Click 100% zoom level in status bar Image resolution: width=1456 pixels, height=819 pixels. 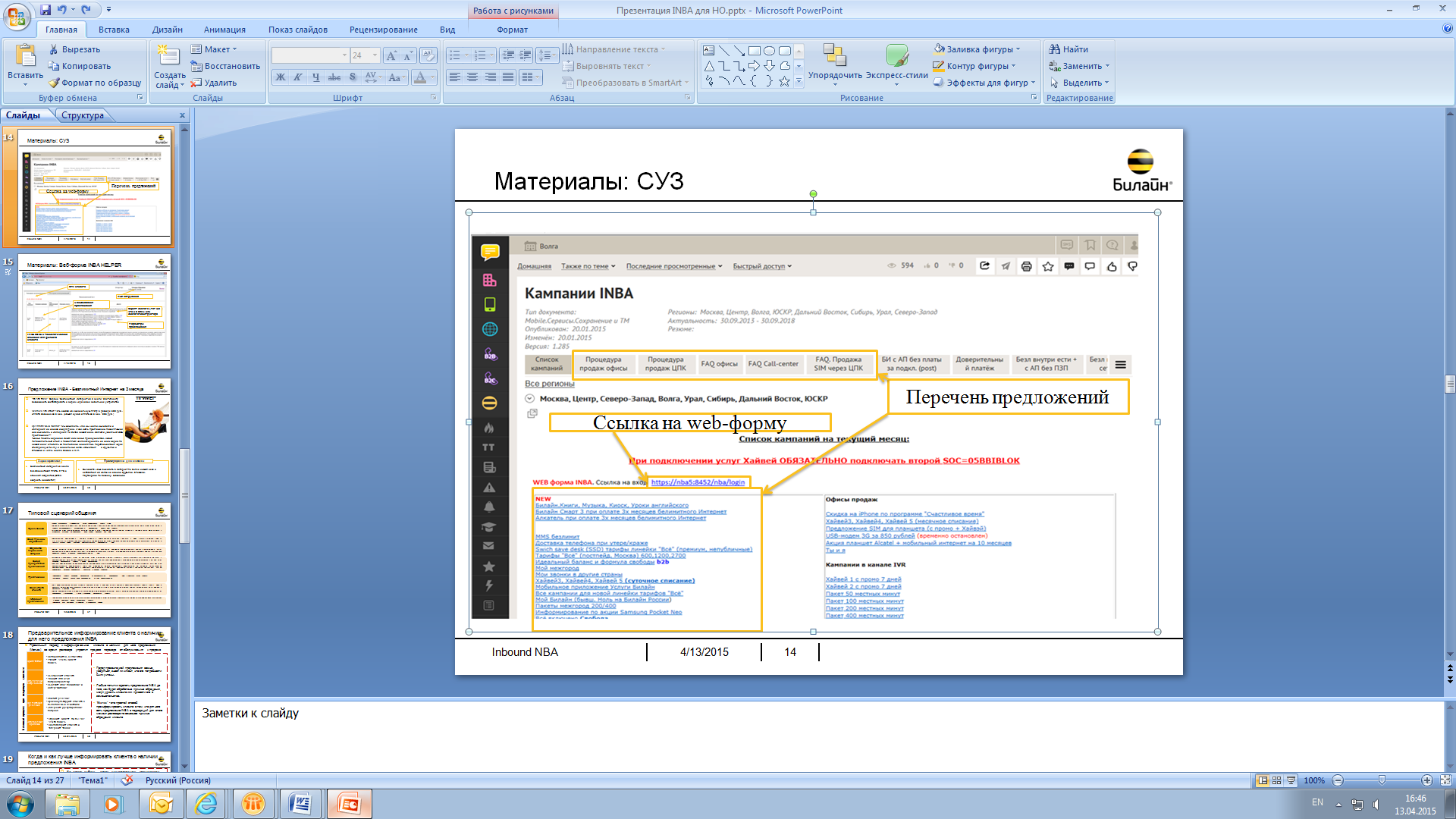1314,780
